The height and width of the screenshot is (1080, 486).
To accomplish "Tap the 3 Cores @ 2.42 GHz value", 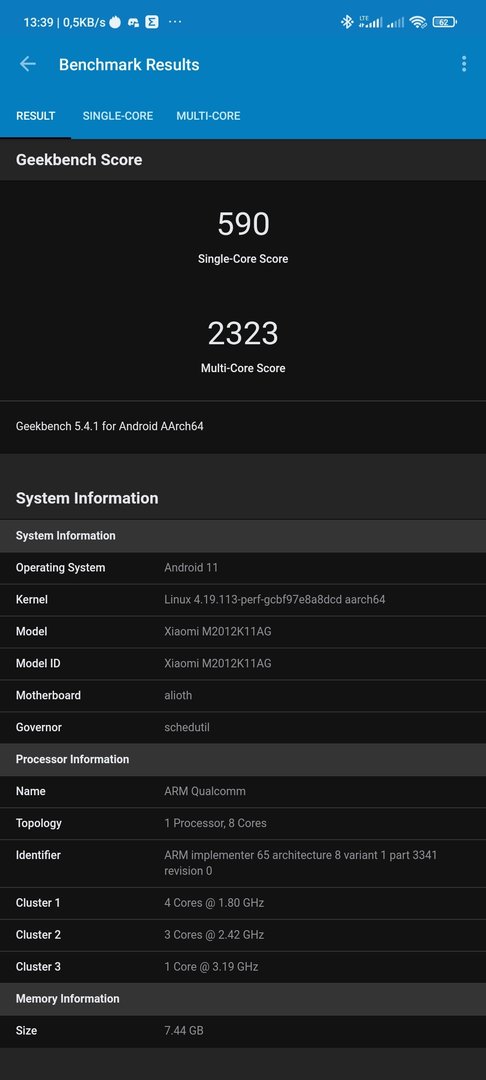I will 214,935.
